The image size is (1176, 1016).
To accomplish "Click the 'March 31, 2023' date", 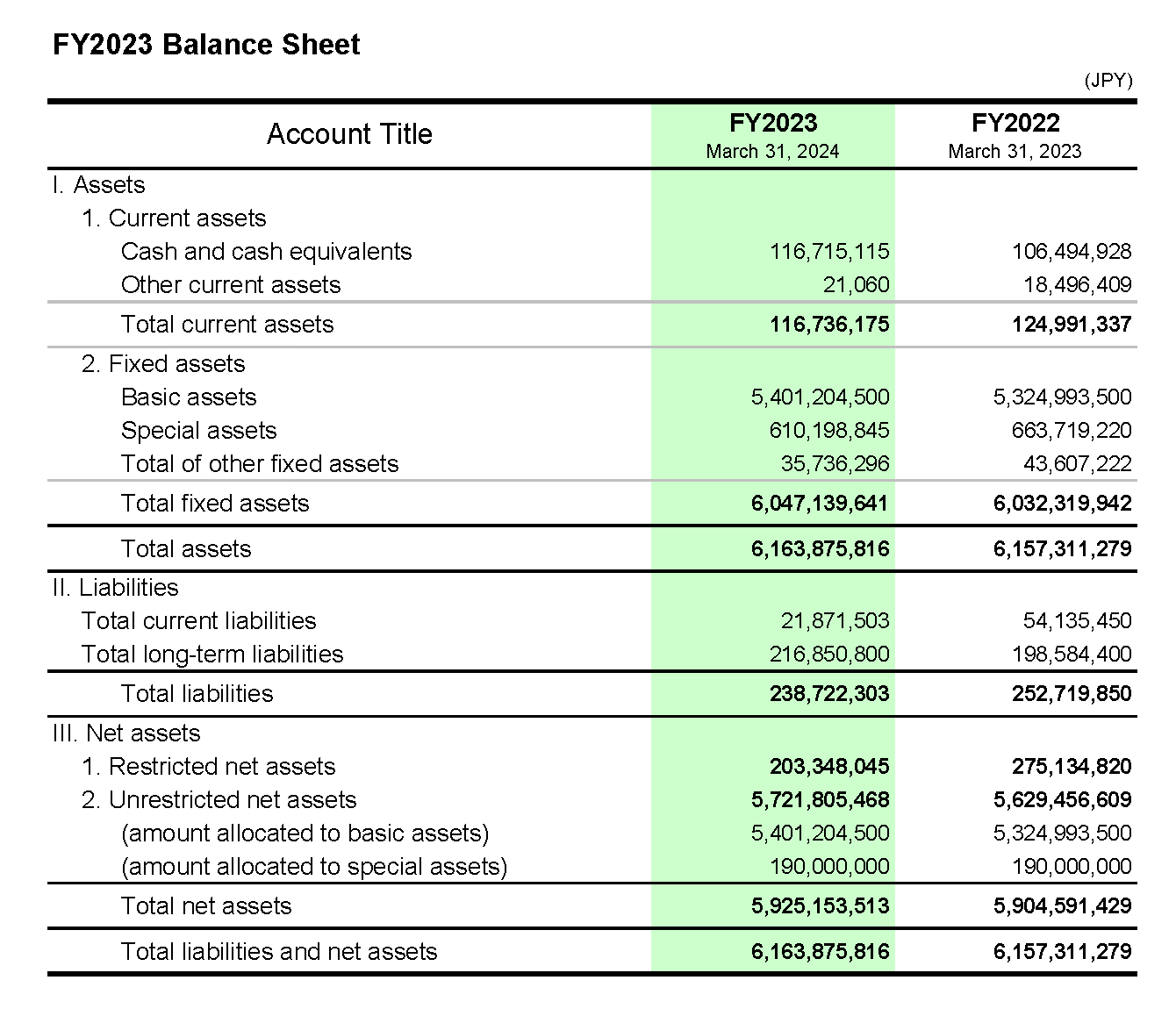I will click(1015, 152).
